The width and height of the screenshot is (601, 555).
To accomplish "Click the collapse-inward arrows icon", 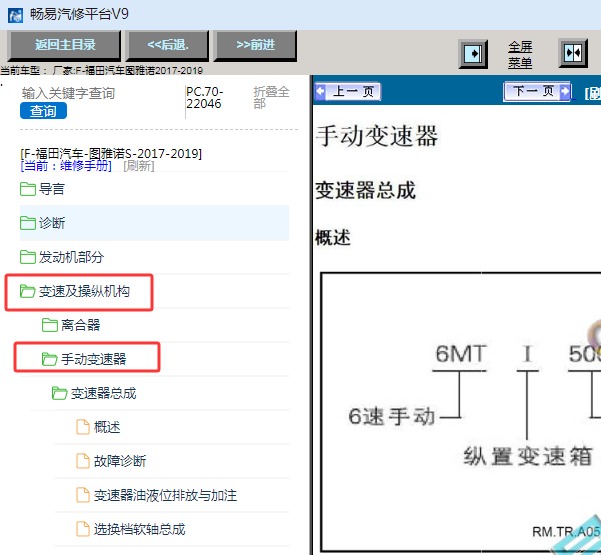I will (x=573, y=53).
